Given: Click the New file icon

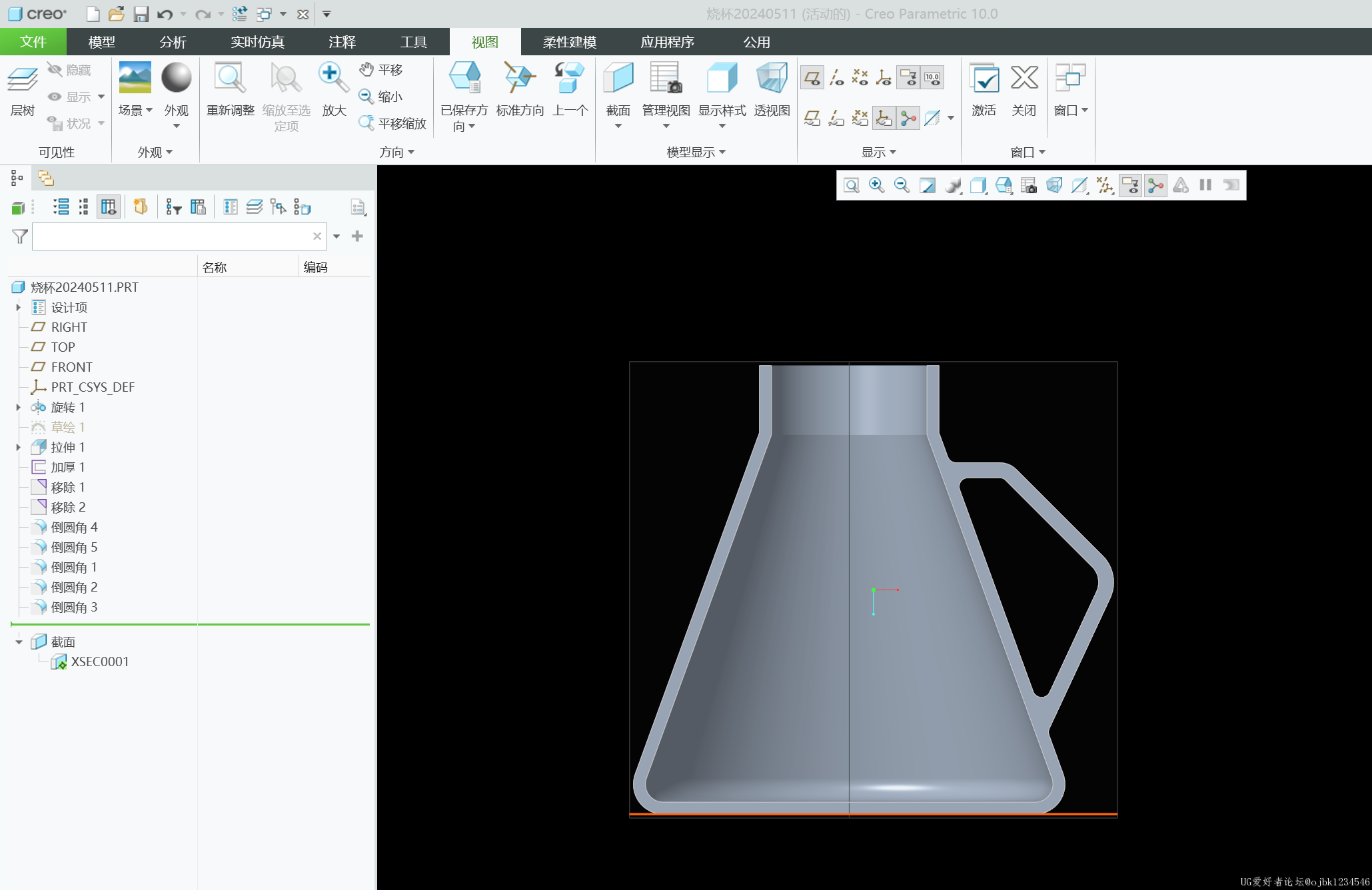Looking at the screenshot, I should (93, 14).
